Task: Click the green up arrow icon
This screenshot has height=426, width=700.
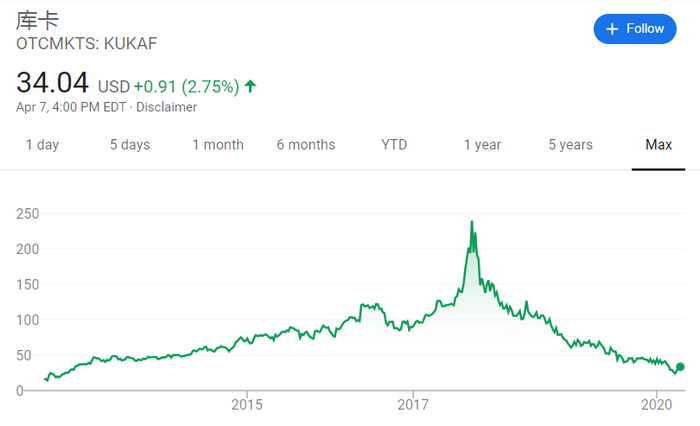Action: tap(250, 86)
